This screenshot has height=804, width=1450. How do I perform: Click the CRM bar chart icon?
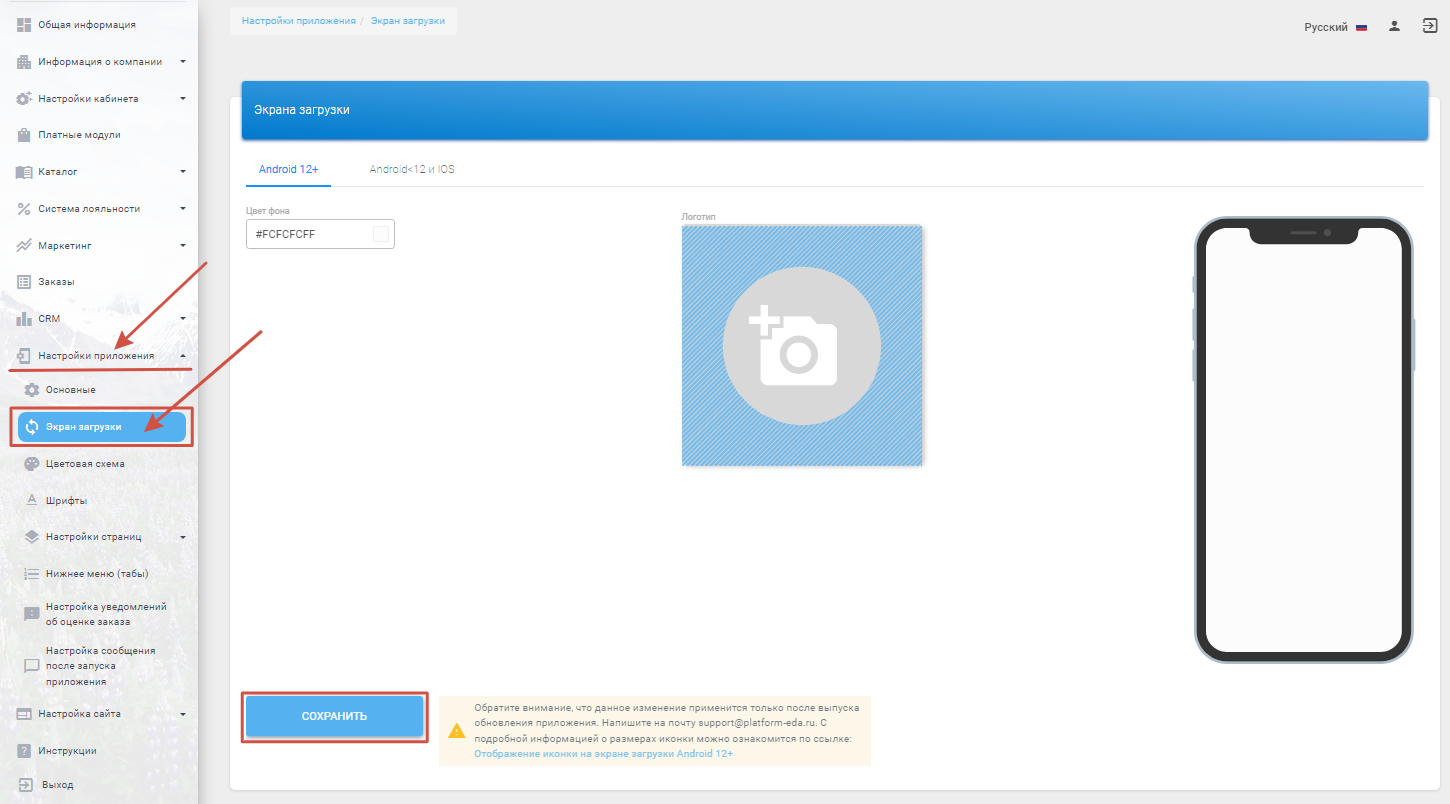click(25, 319)
